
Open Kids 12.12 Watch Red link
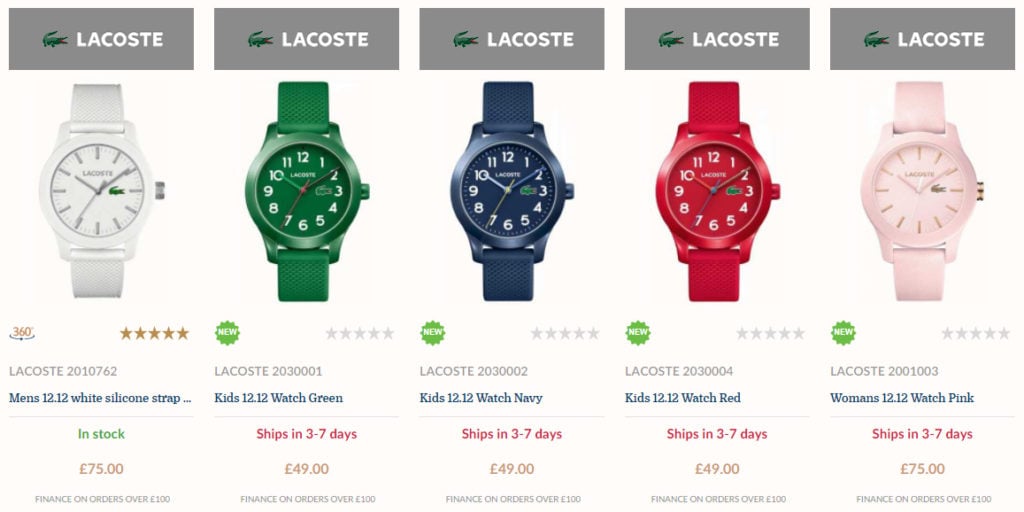[683, 398]
